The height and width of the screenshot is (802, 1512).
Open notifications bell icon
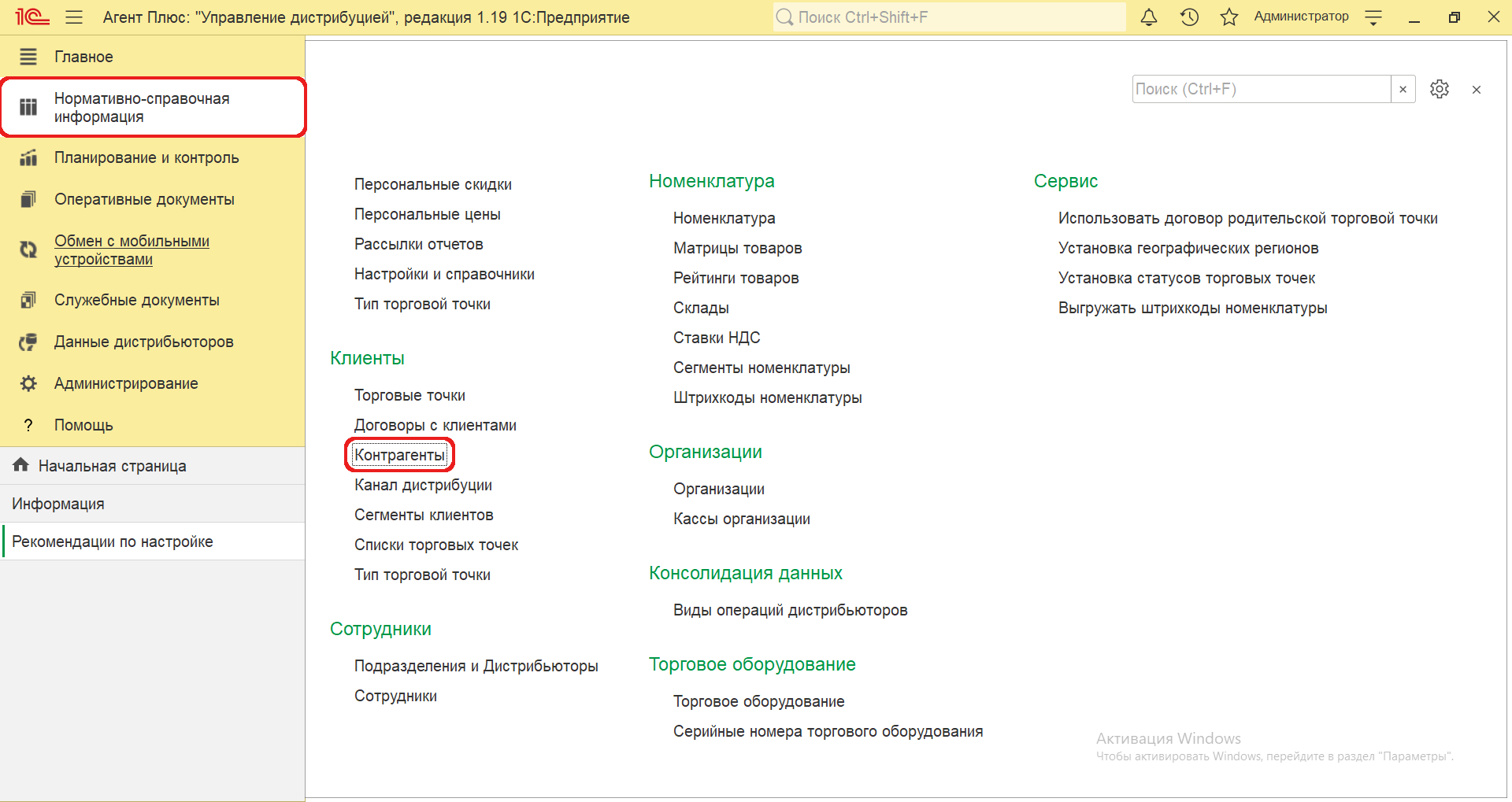(1149, 17)
